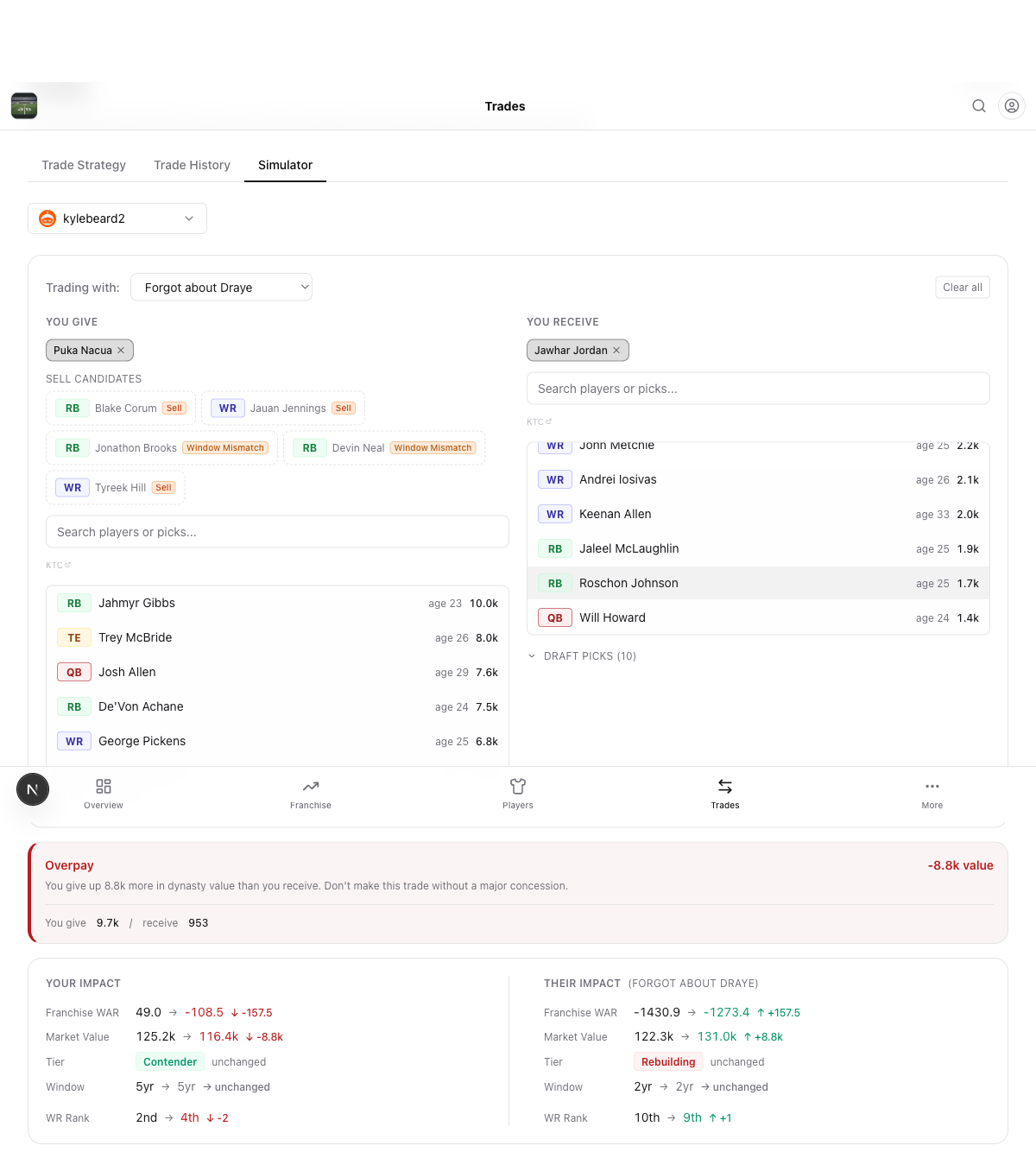Focus the You Receive search players field
1036x1171 pixels.
point(758,389)
